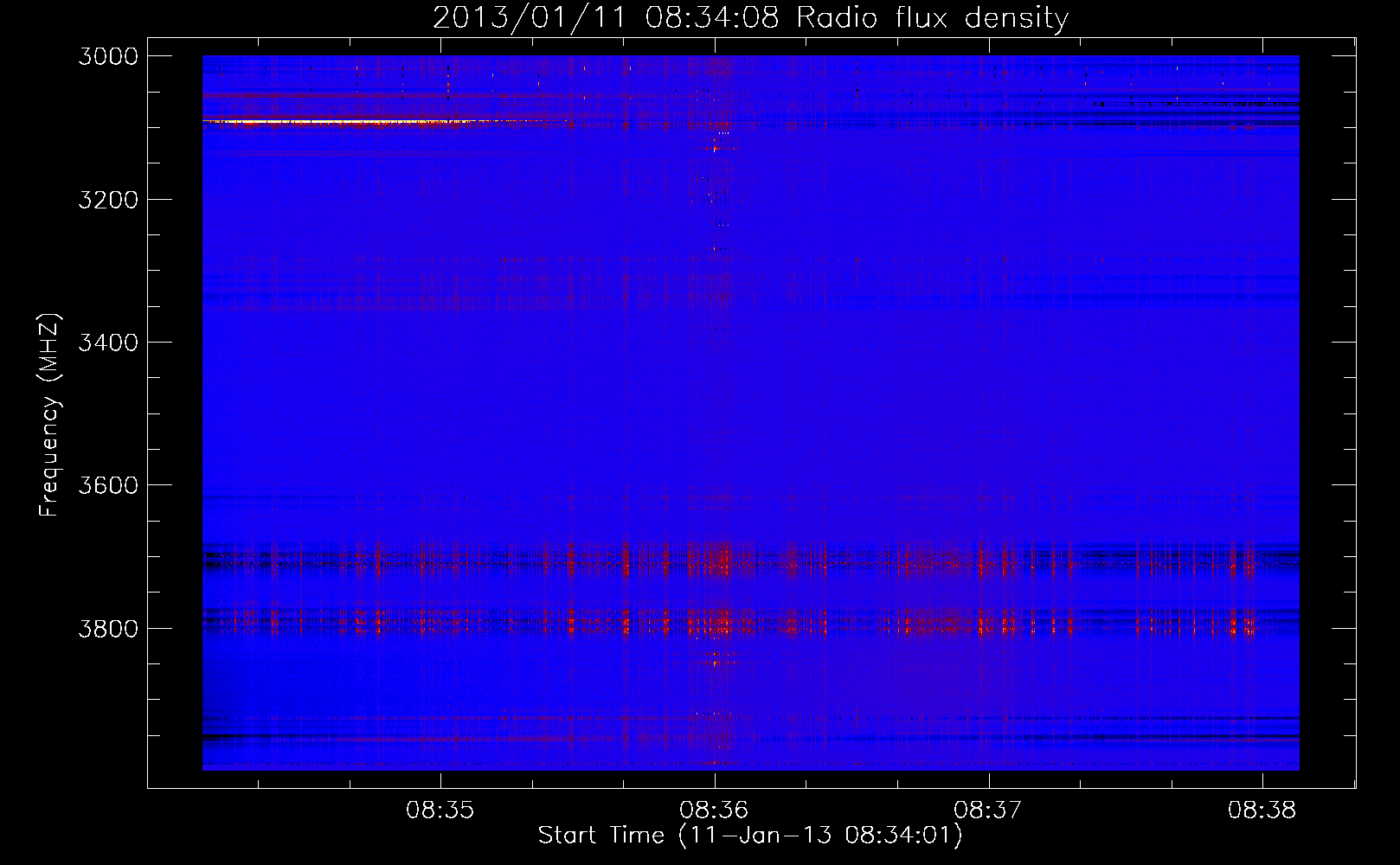Click the 08:38 time tick label
This screenshot has width=1400, height=865.
1262,811
